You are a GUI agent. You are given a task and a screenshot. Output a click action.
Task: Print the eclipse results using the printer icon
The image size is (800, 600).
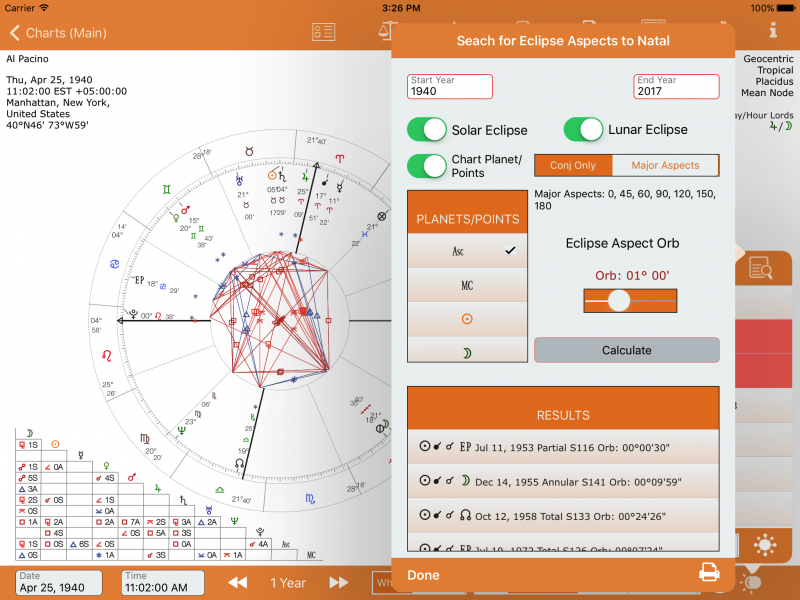[711, 574]
